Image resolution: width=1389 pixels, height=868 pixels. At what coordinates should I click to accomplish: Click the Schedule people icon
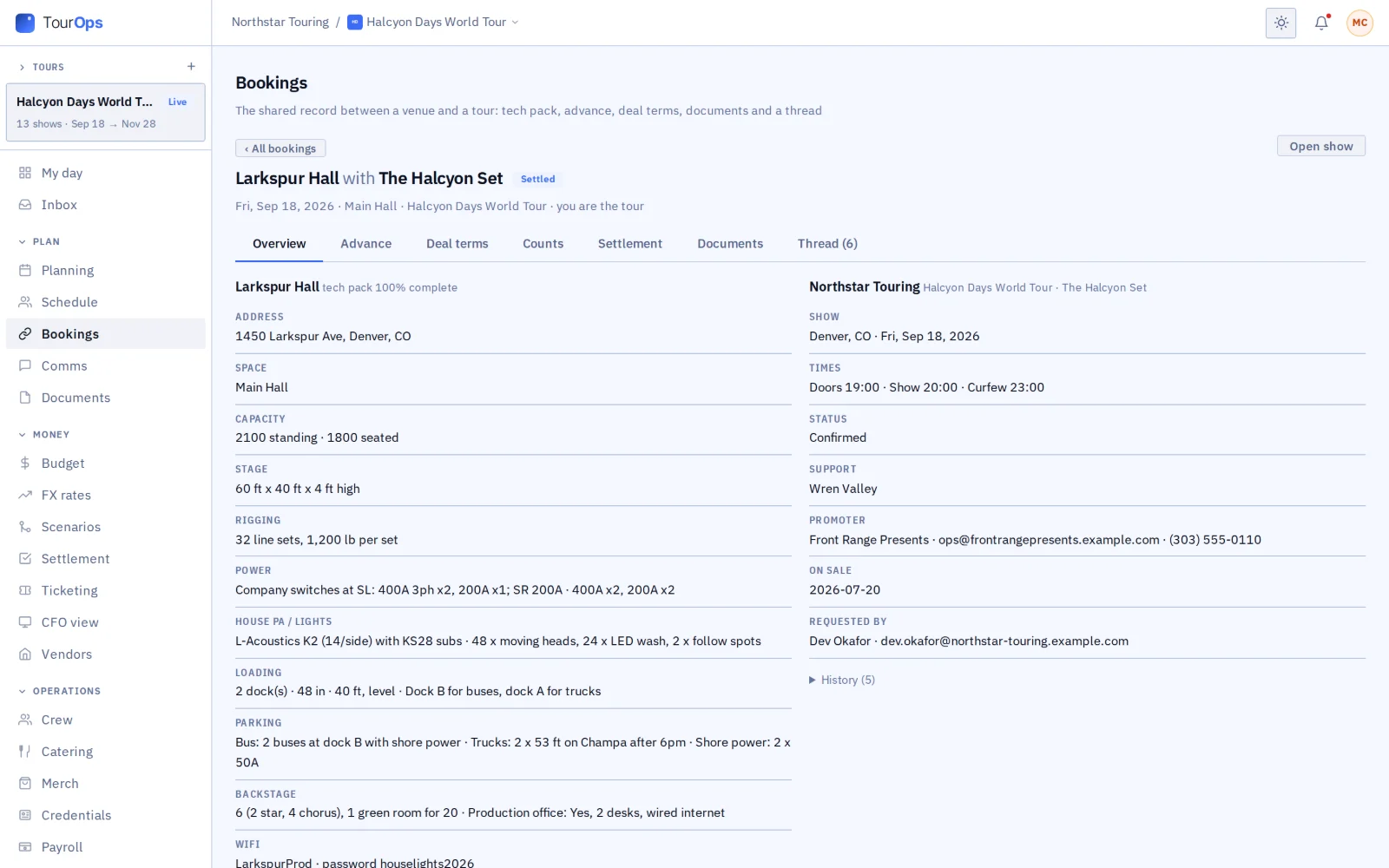(x=25, y=302)
